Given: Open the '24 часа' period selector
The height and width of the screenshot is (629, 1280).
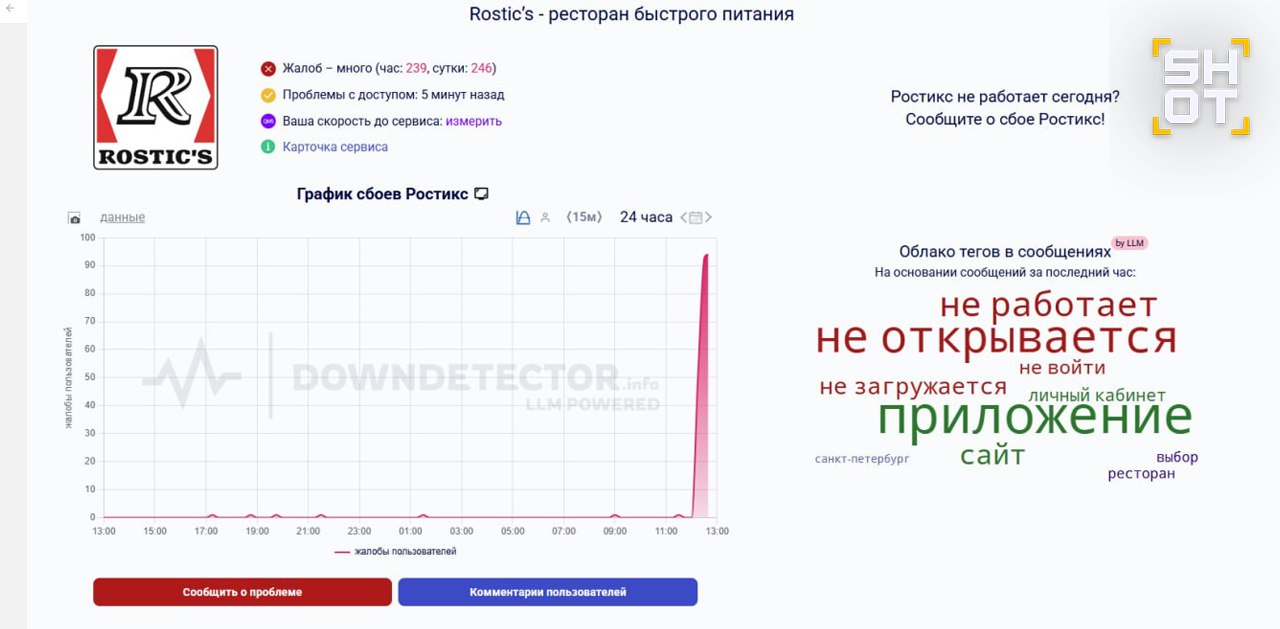Looking at the screenshot, I should coord(646,217).
